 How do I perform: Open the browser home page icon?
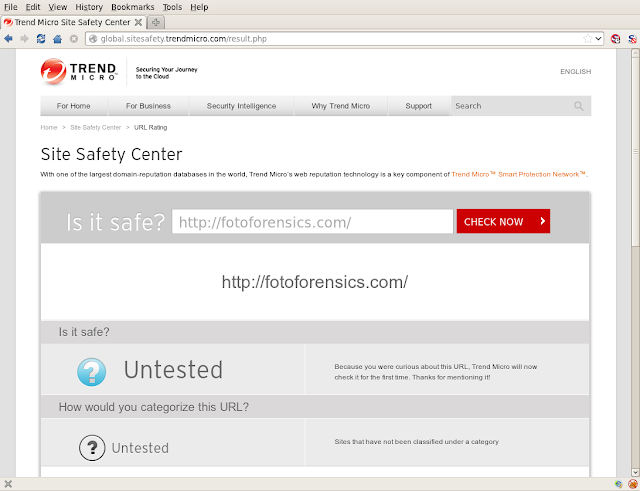(58, 39)
